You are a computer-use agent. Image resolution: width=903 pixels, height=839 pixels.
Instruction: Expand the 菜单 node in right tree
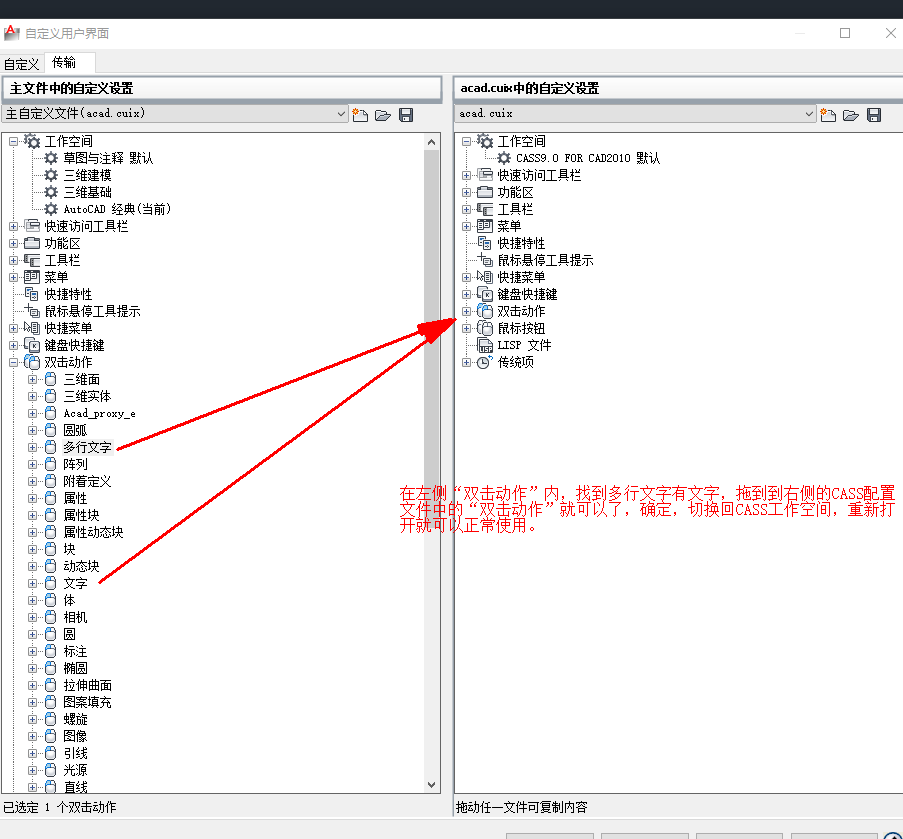[x=466, y=226]
